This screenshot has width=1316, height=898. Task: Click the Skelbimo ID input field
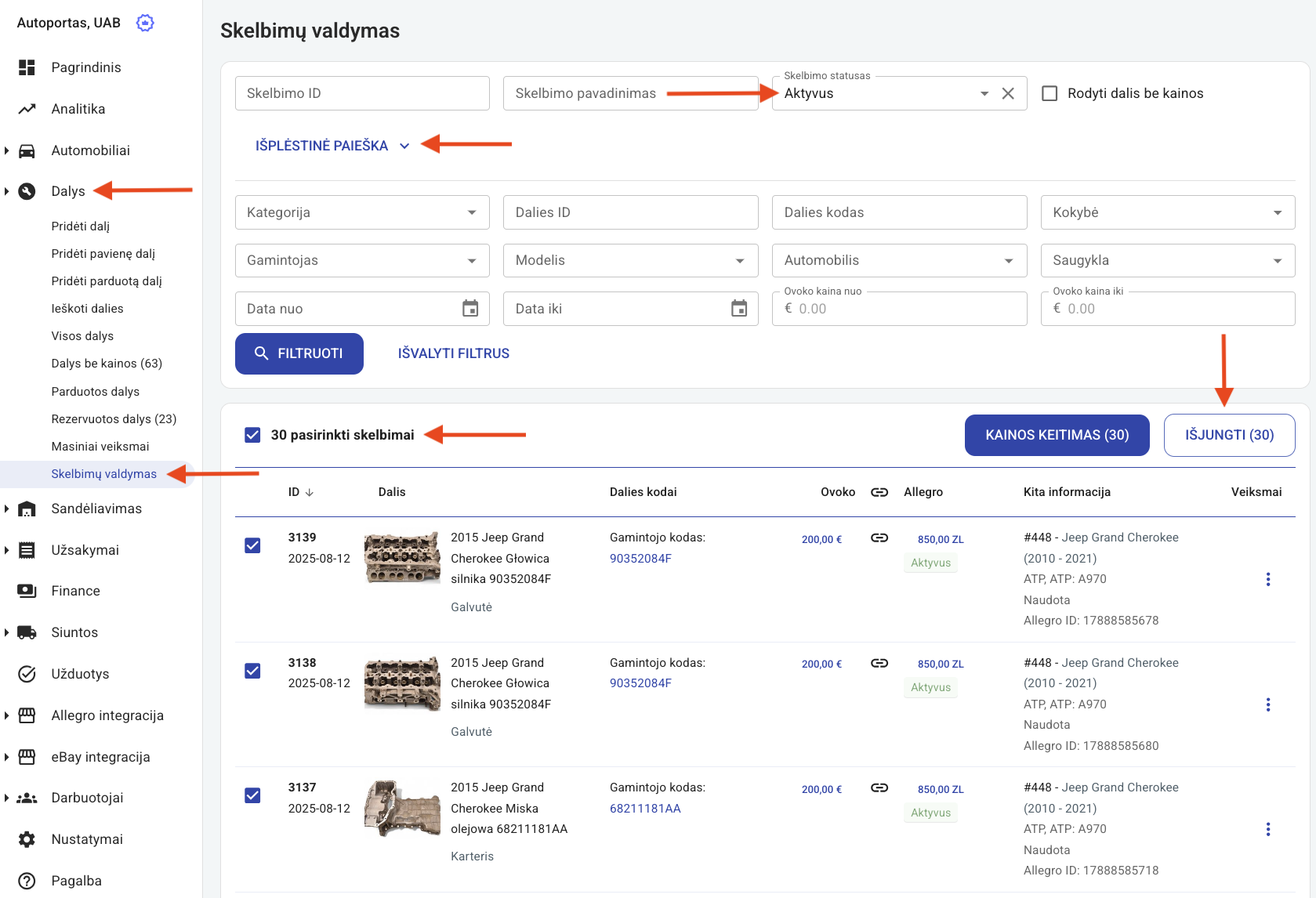click(x=362, y=93)
